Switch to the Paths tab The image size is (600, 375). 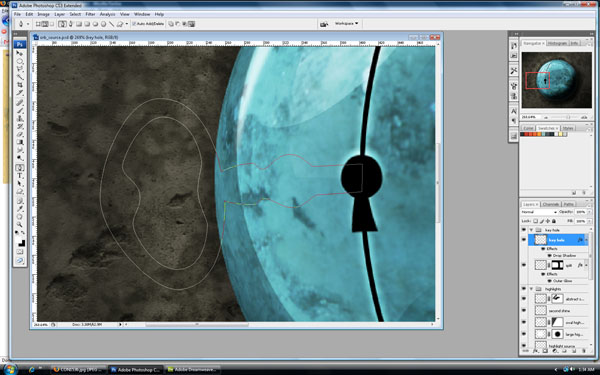[x=569, y=204]
